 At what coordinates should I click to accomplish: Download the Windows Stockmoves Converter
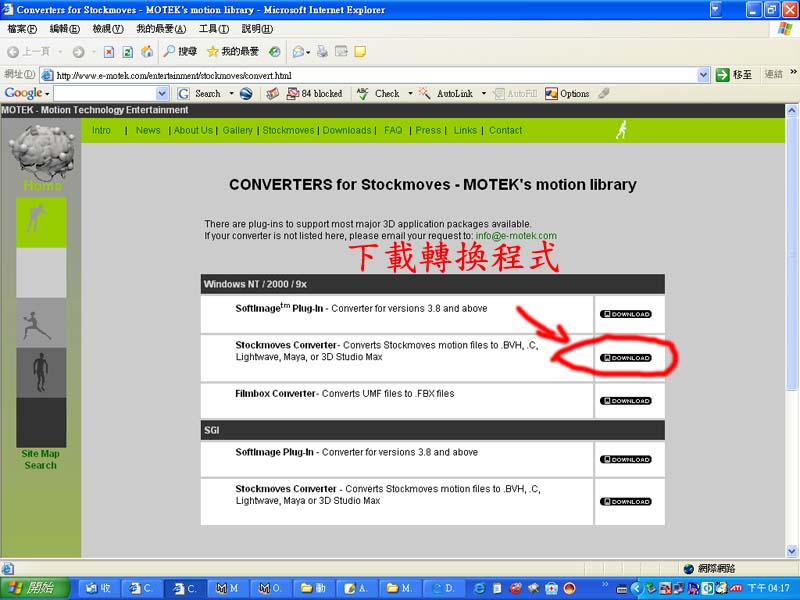click(626, 358)
